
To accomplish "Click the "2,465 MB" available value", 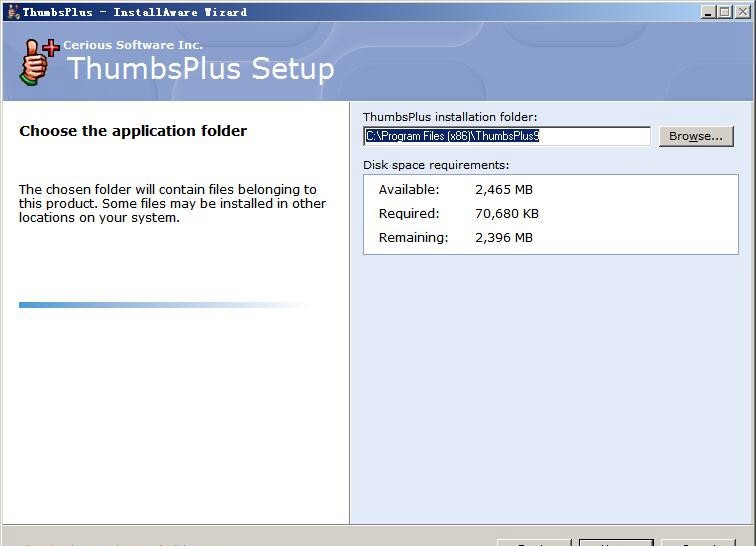I will click(504, 190).
